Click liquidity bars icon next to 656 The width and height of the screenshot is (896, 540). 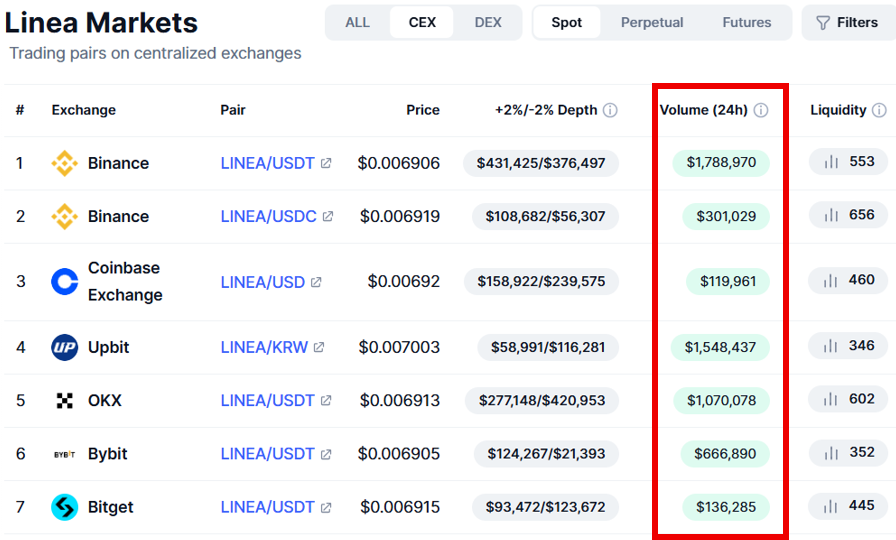pos(831,215)
